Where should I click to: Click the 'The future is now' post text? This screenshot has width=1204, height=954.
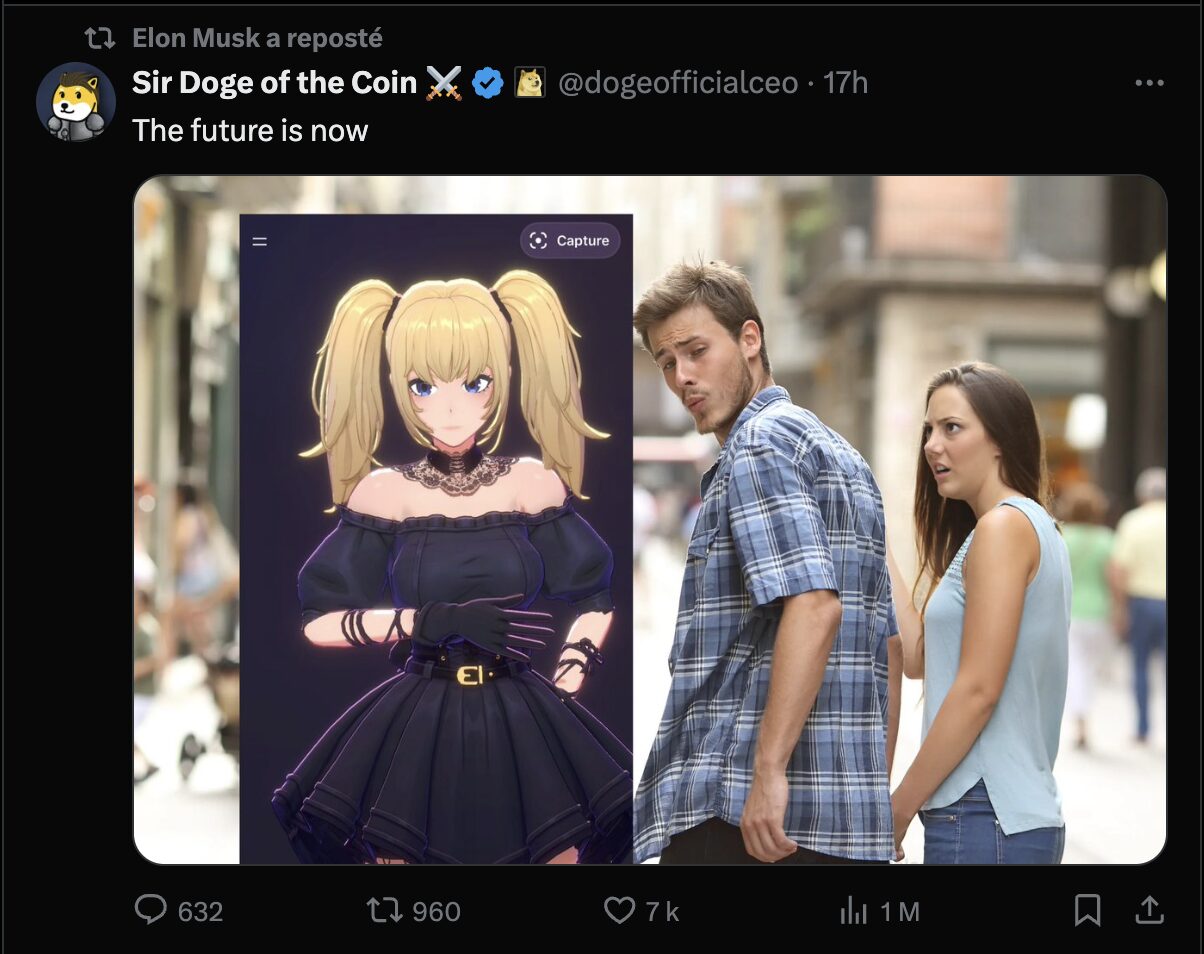click(250, 130)
